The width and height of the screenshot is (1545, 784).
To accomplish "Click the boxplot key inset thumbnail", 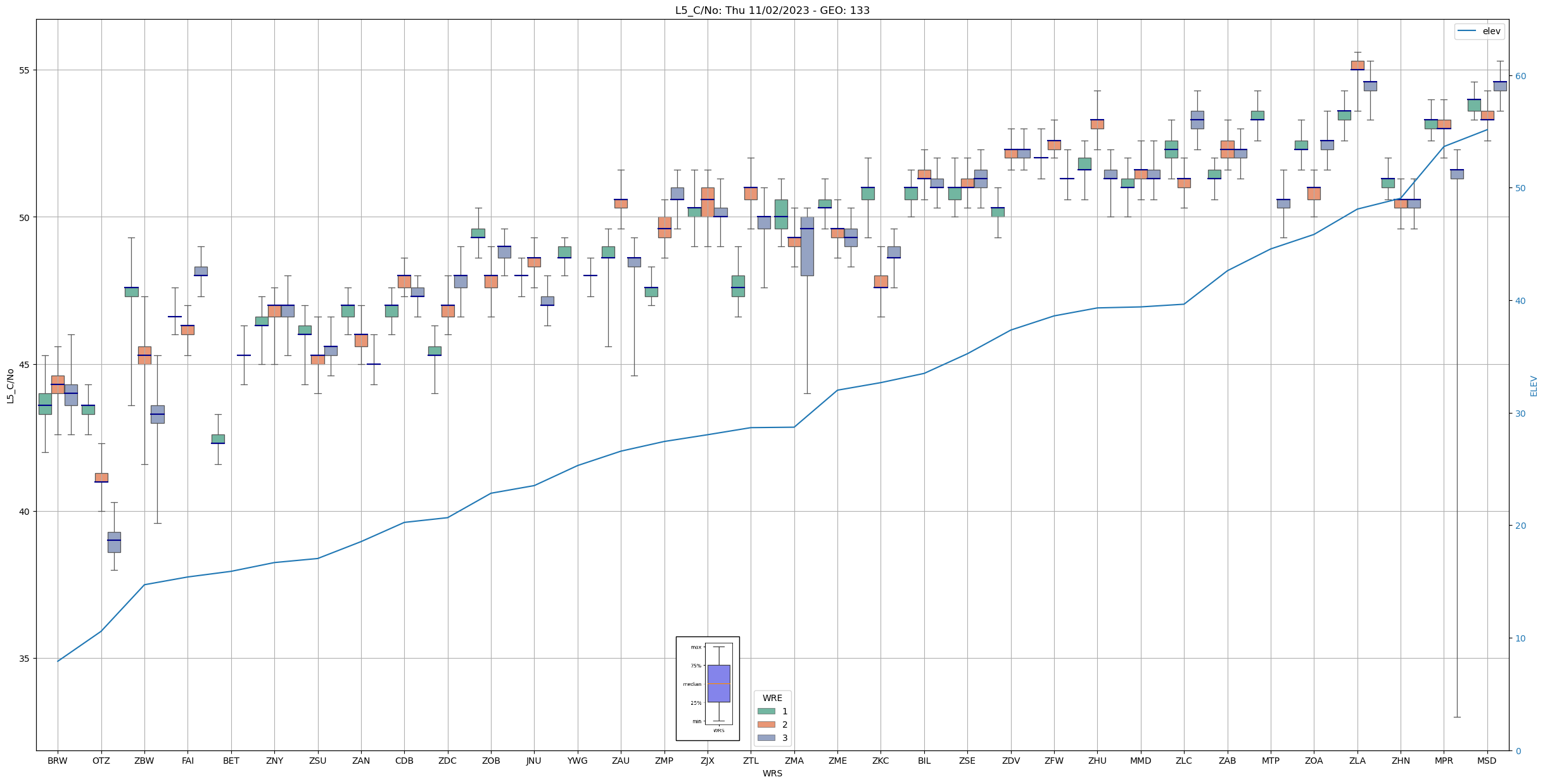I will [x=708, y=688].
